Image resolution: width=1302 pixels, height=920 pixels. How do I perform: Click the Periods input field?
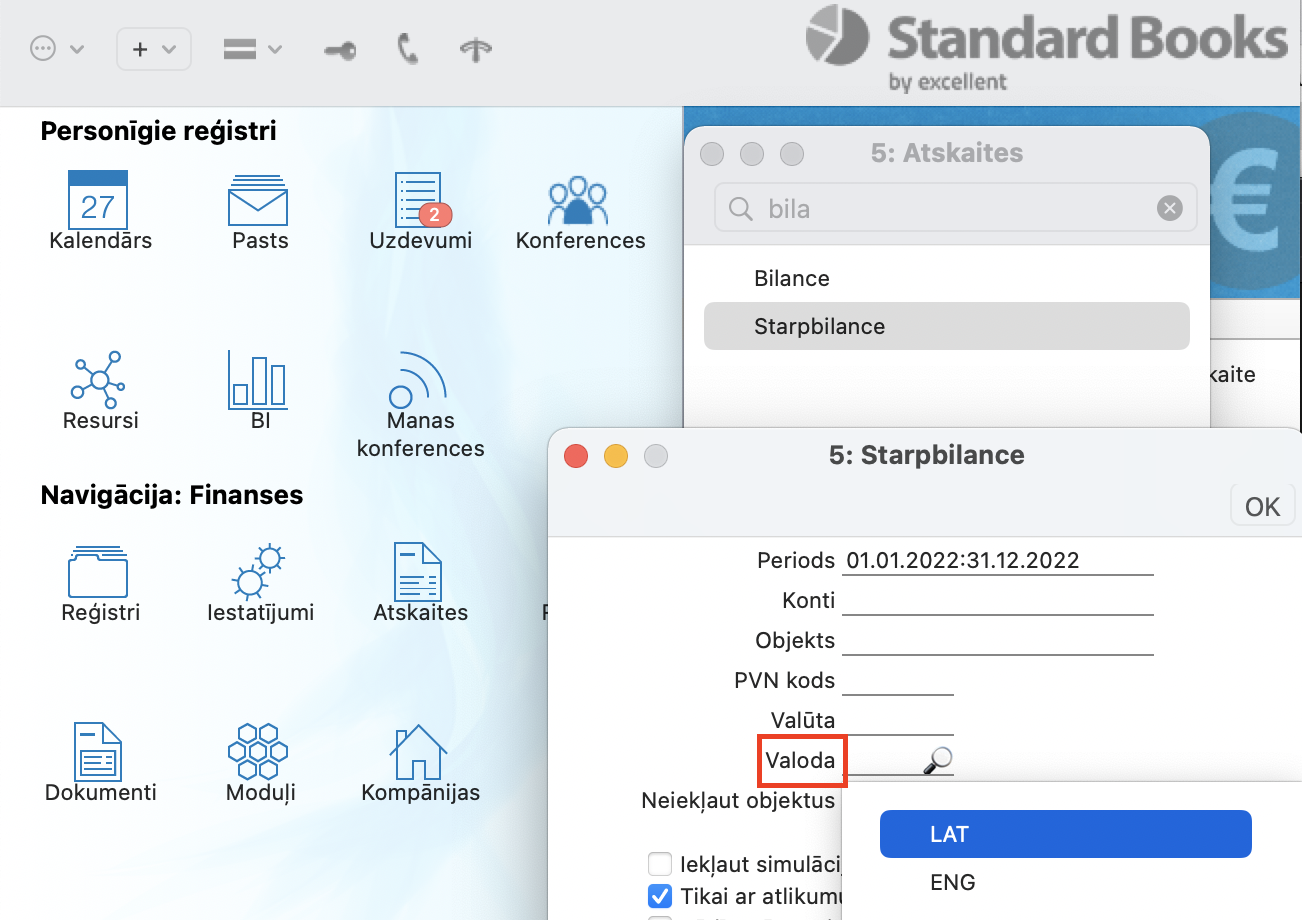click(997, 560)
